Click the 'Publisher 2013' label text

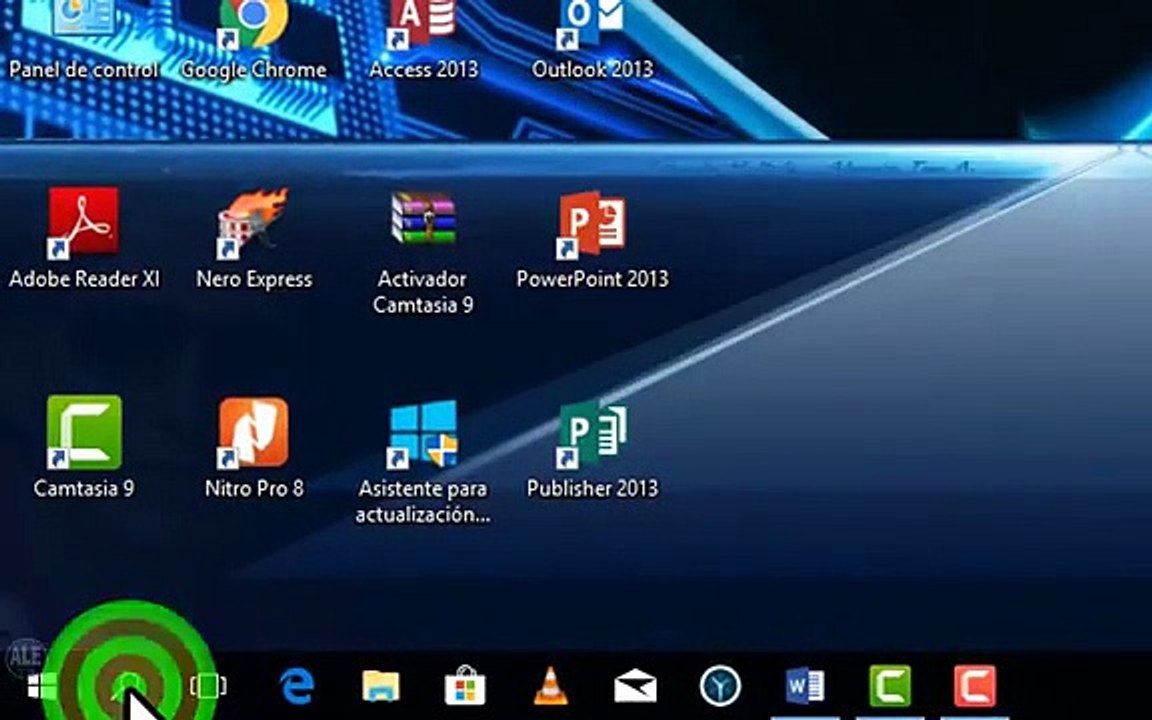(x=592, y=489)
